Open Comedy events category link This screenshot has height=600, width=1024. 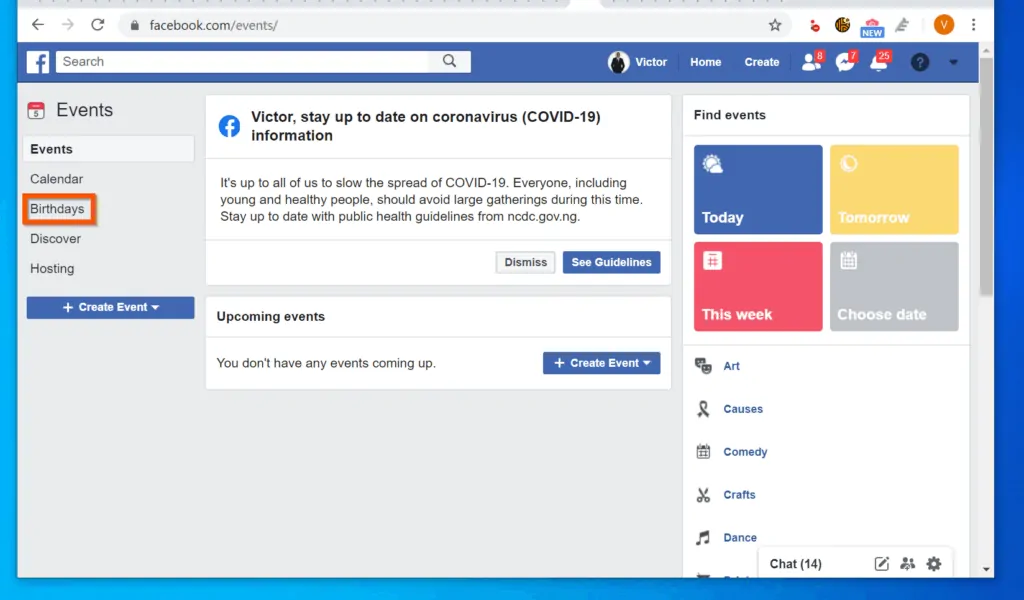pos(745,452)
